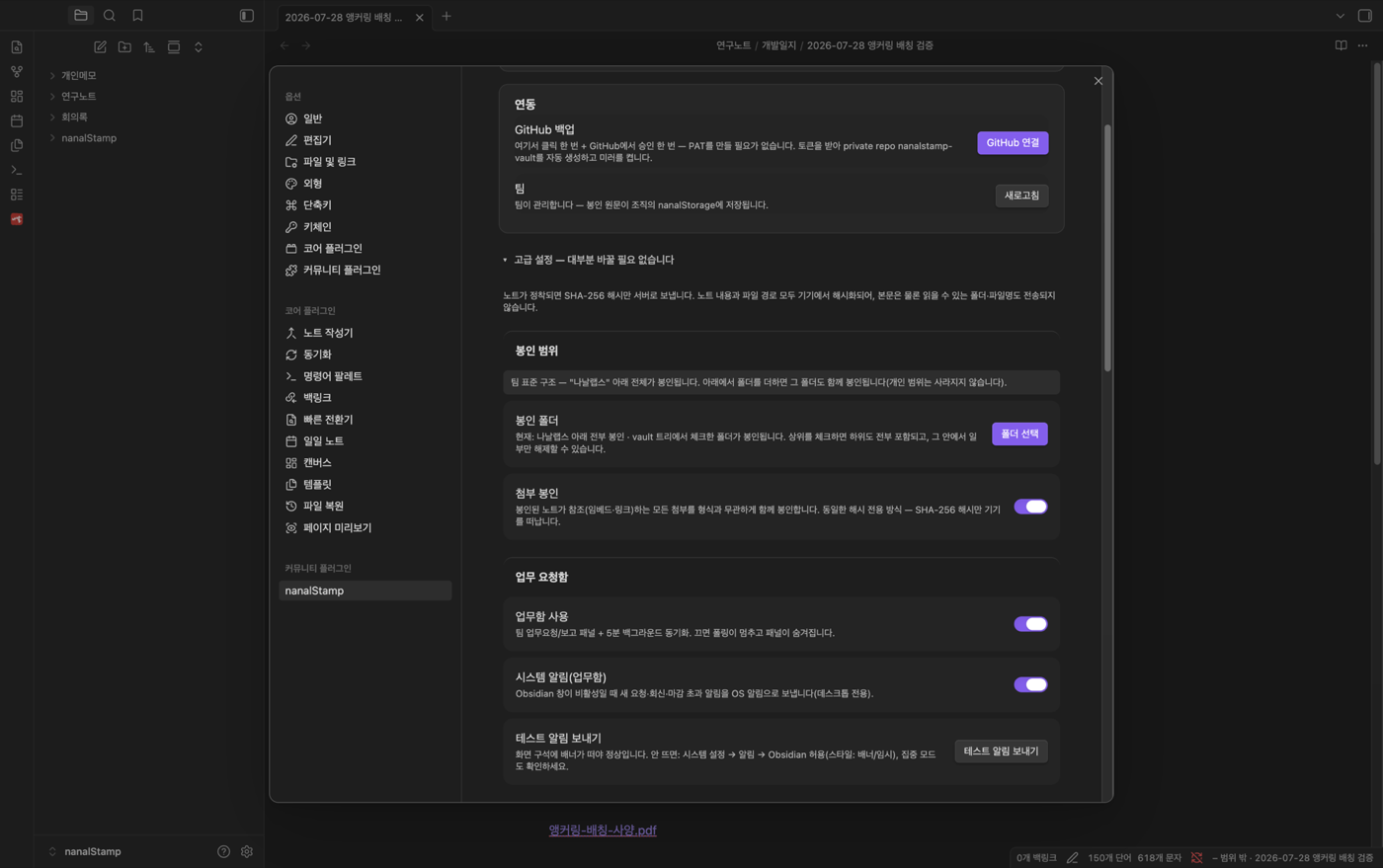This screenshot has height=868, width=1383.
Task: Open the tab list dropdown chevron
Action: pyautogui.click(x=1341, y=16)
